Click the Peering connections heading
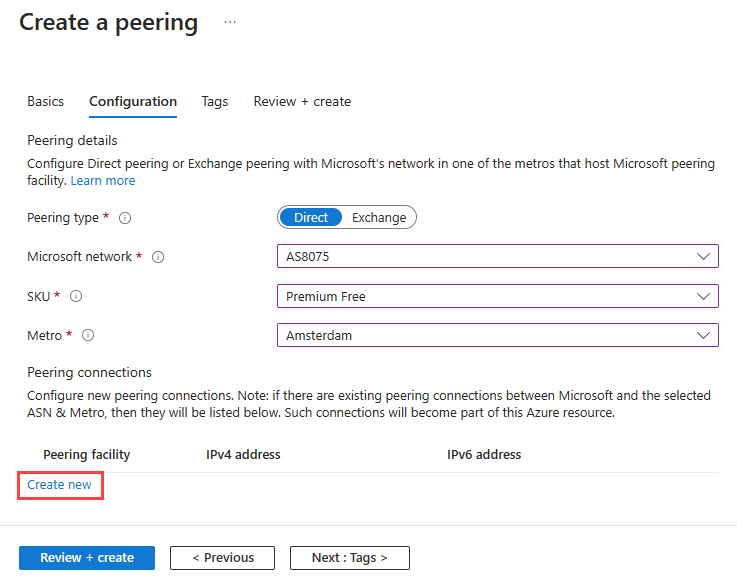This screenshot has height=582, width=737. coord(89,372)
